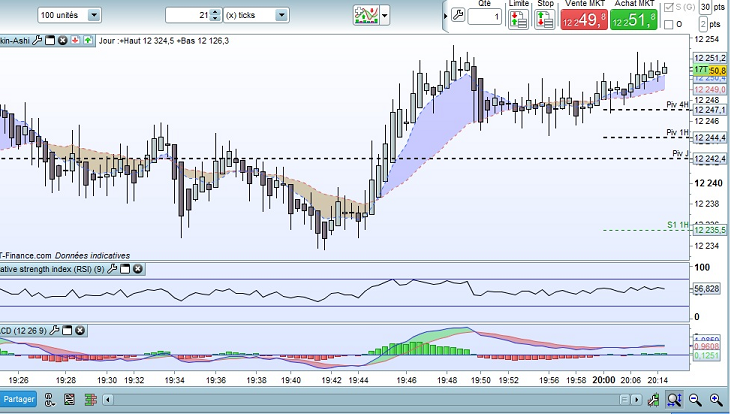The height and width of the screenshot is (414, 731).
Task: Place a Limite order via its icon
Action: [x=518, y=19]
